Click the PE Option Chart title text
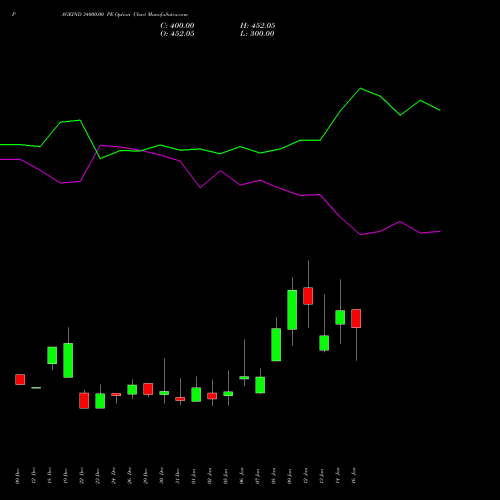 (x=124, y=15)
